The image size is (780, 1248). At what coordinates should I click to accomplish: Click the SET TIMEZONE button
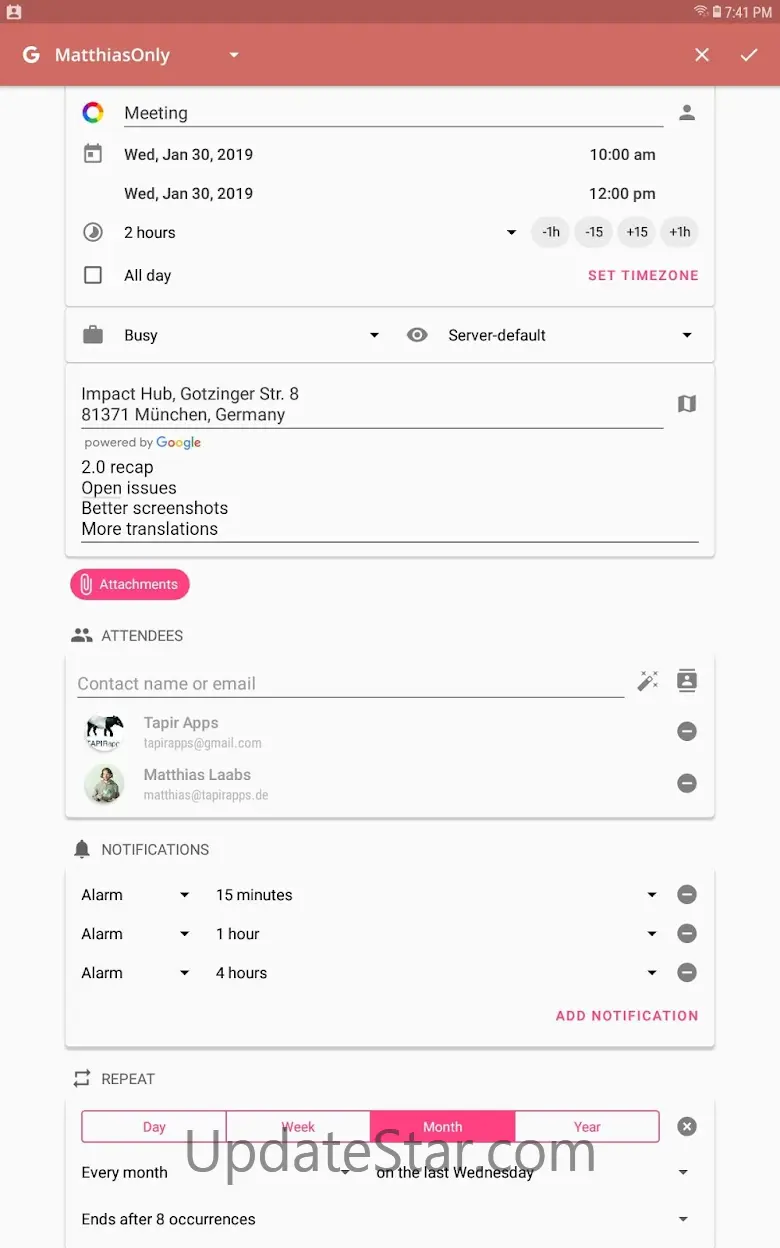tap(643, 275)
